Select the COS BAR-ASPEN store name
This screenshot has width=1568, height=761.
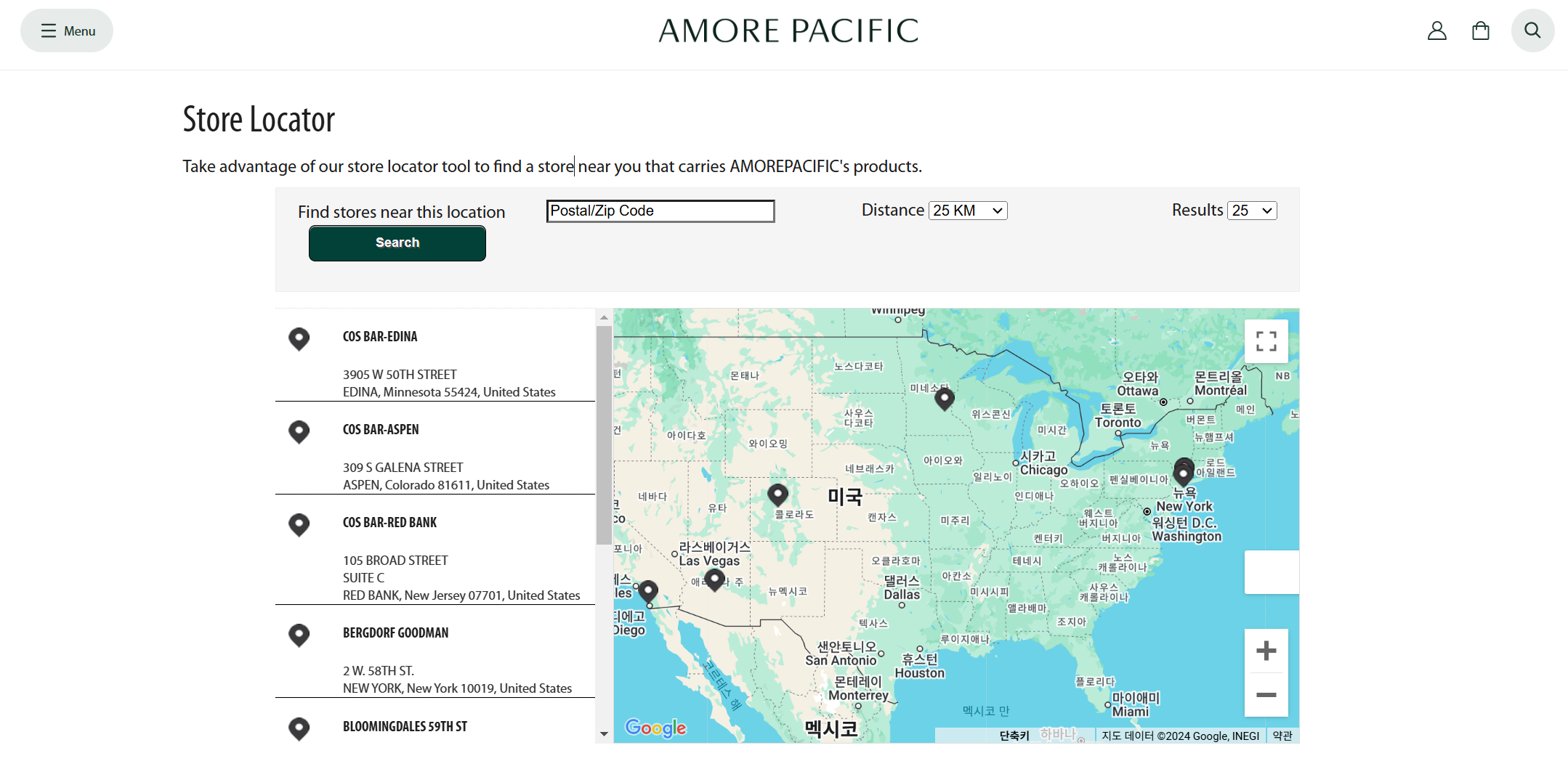point(381,429)
